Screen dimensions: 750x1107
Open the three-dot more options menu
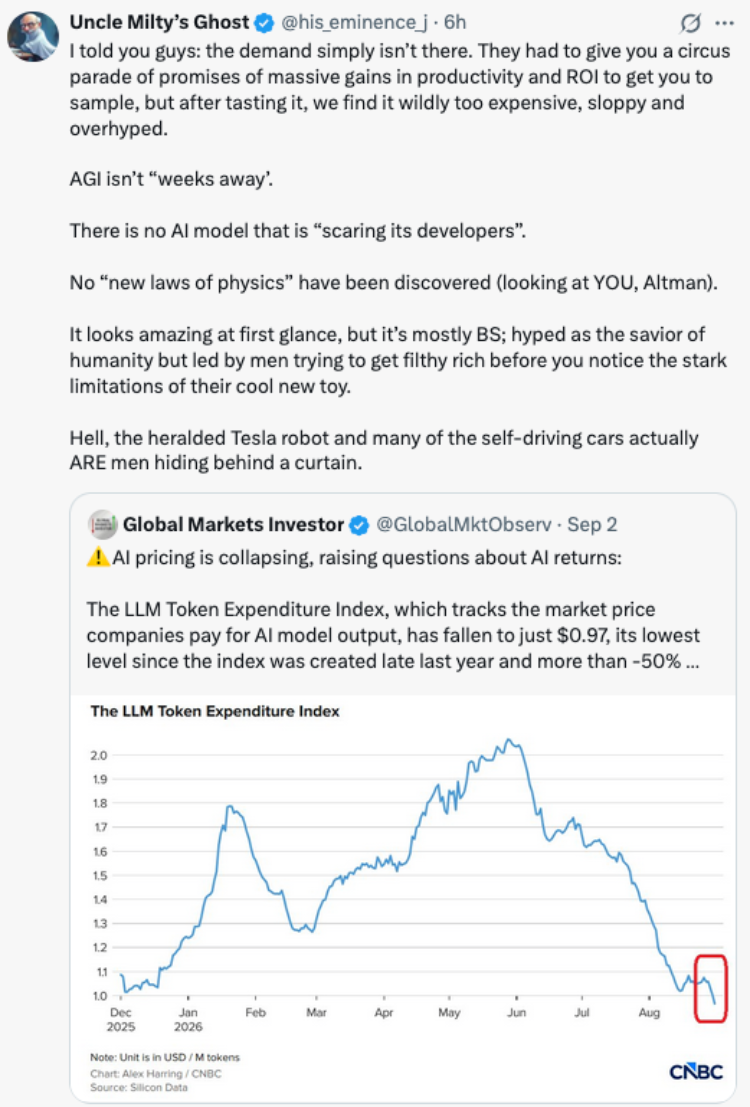724,23
